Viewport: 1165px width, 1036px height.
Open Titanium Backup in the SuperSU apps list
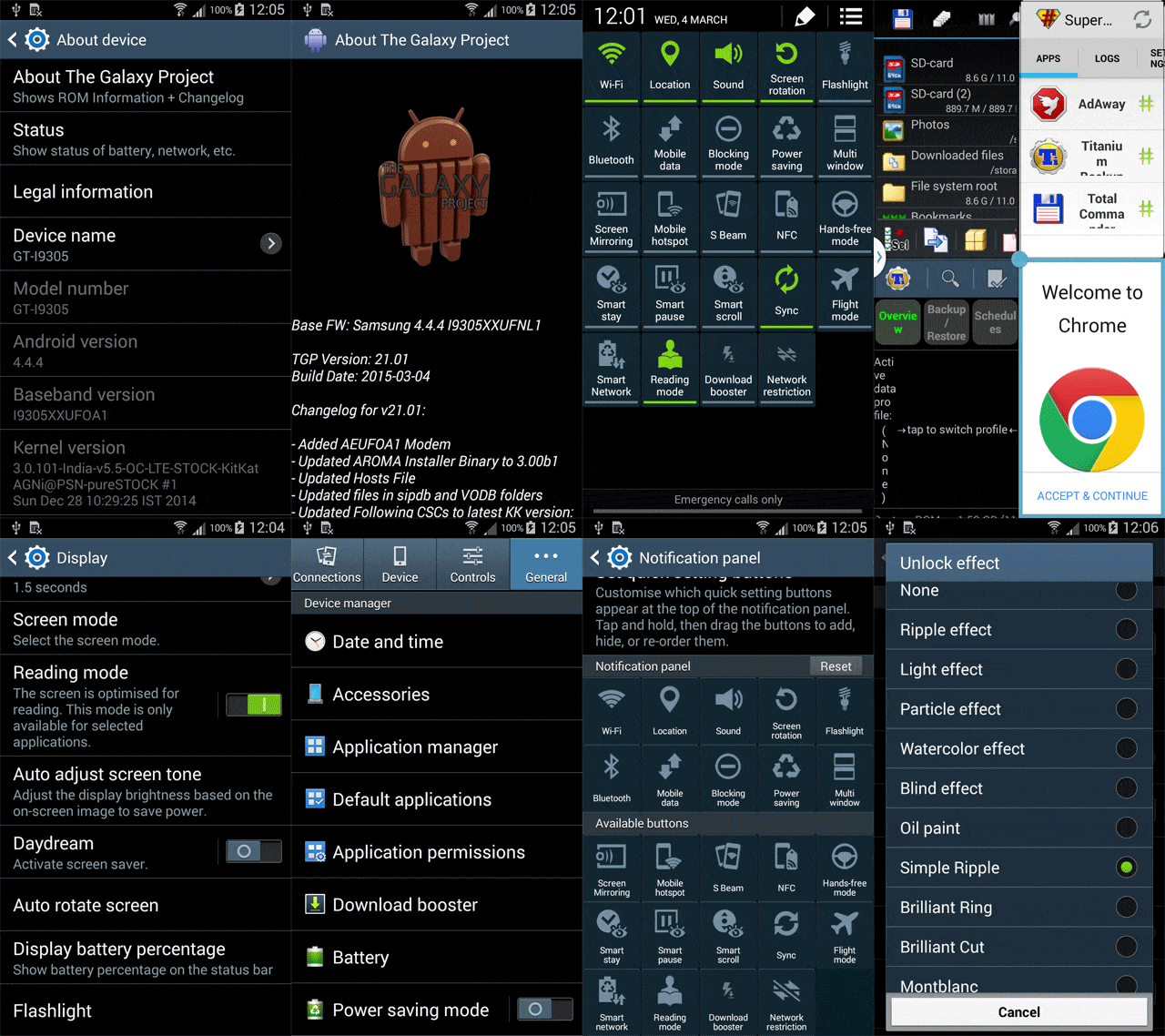tap(1092, 157)
